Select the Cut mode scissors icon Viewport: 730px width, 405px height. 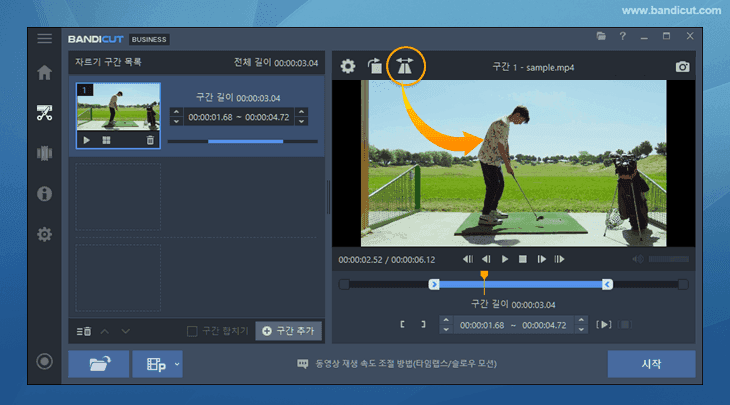45,113
